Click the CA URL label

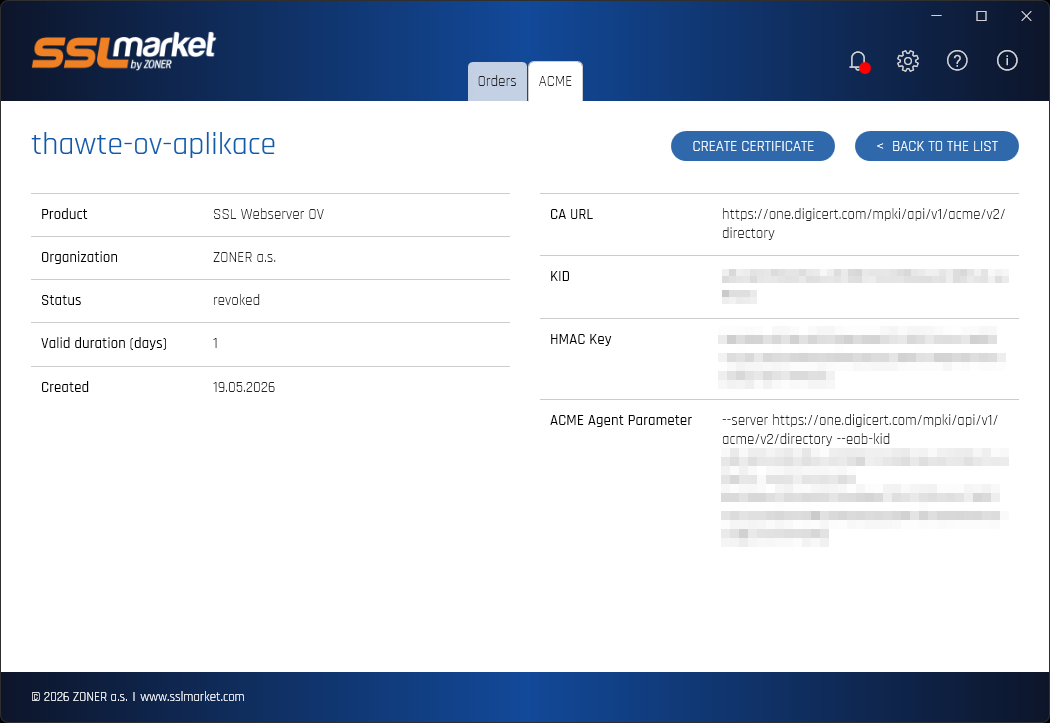pyautogui.click(x=571, y=214)
